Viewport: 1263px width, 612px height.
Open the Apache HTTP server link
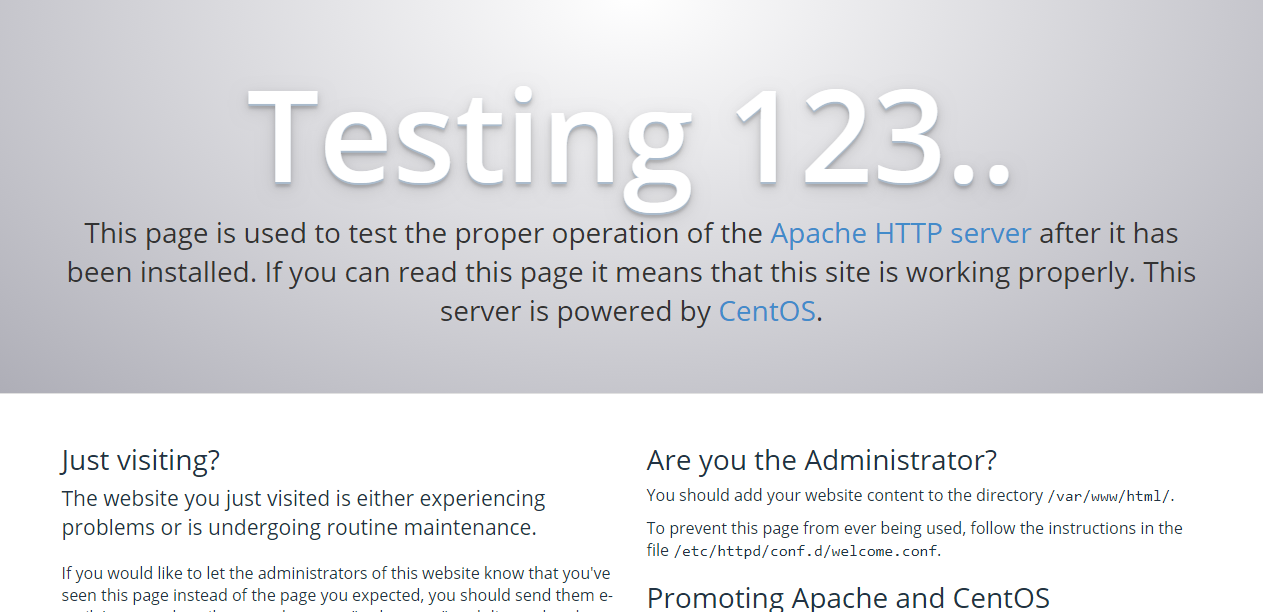(x=900, y=234)
